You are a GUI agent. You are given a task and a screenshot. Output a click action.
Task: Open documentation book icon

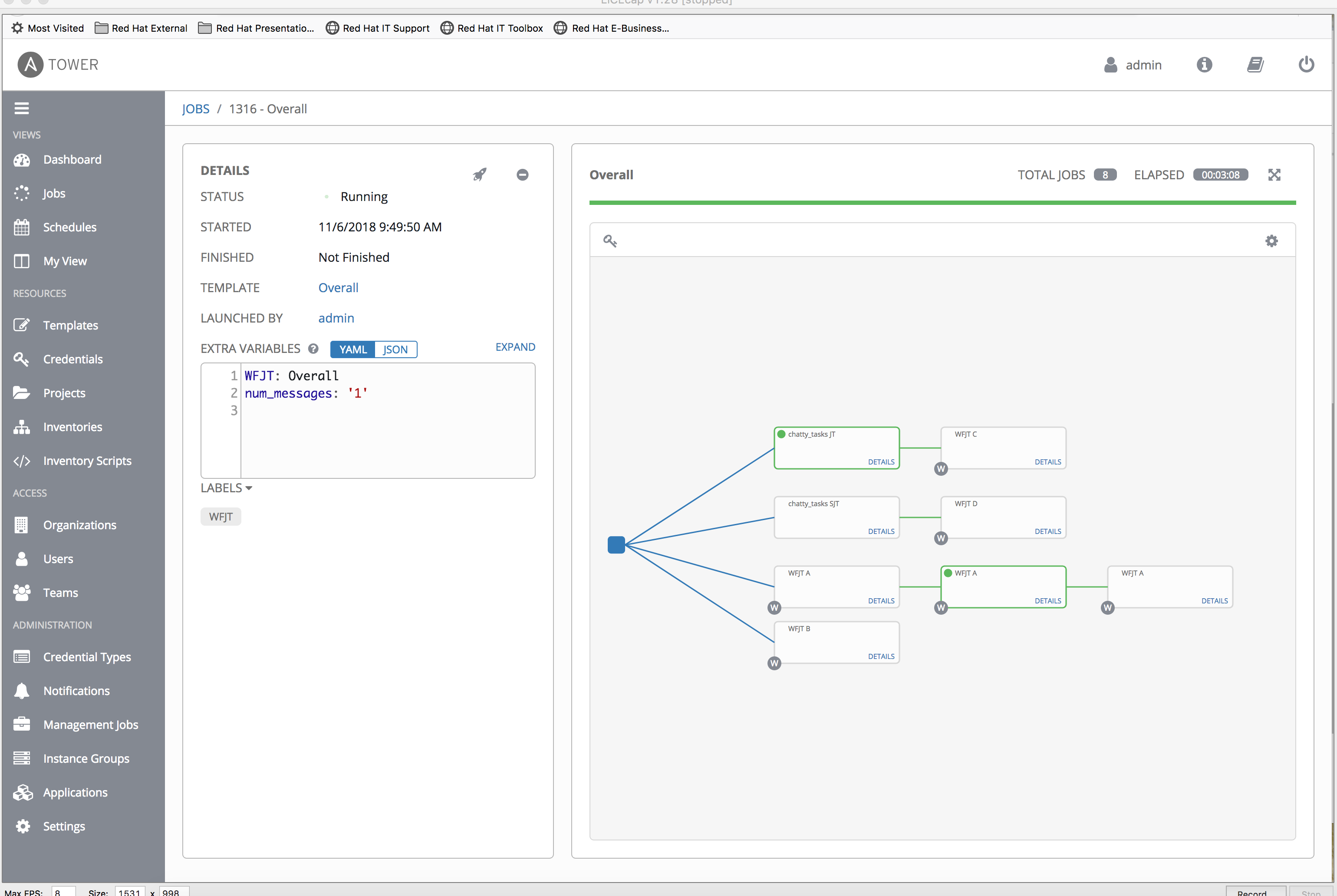click(x=1255, y=65)
